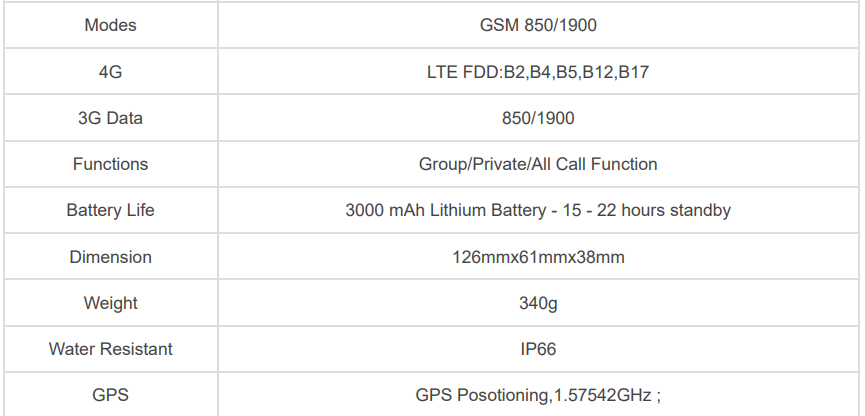Select the Modes label cell
The width and height of the screenshot is (865, 416).
coord(110,25)
